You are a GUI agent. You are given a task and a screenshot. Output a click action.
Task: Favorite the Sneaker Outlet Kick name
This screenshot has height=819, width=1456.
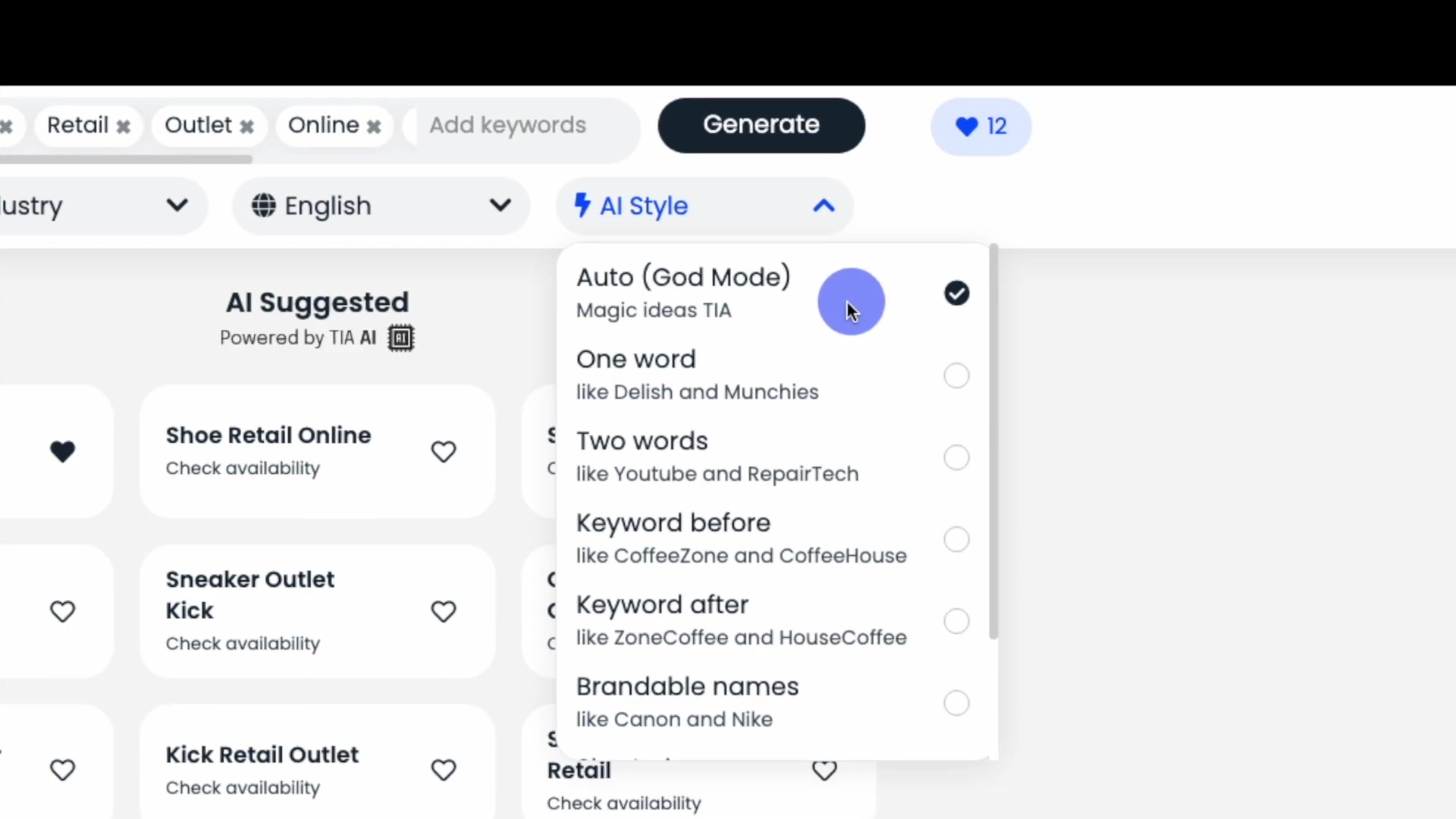click(444, 611)
